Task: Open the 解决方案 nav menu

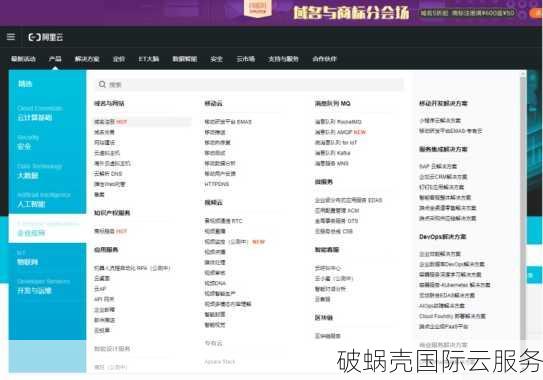Action: pyautogui.click(x=87, y=59)
